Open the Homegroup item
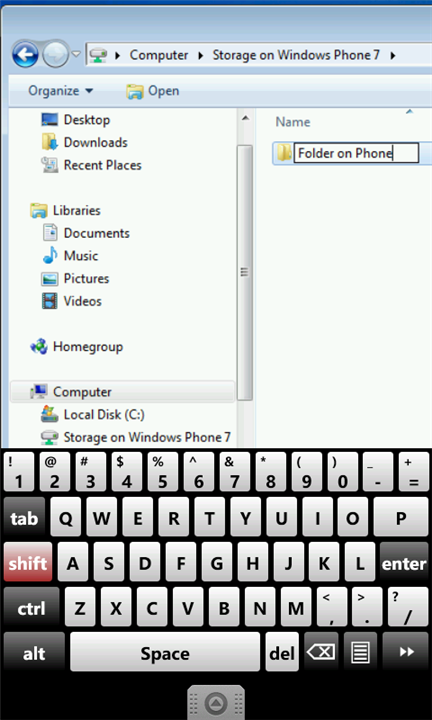Image resolution: width=432 pixels, height=720 pixels. (x=77, y=347)
